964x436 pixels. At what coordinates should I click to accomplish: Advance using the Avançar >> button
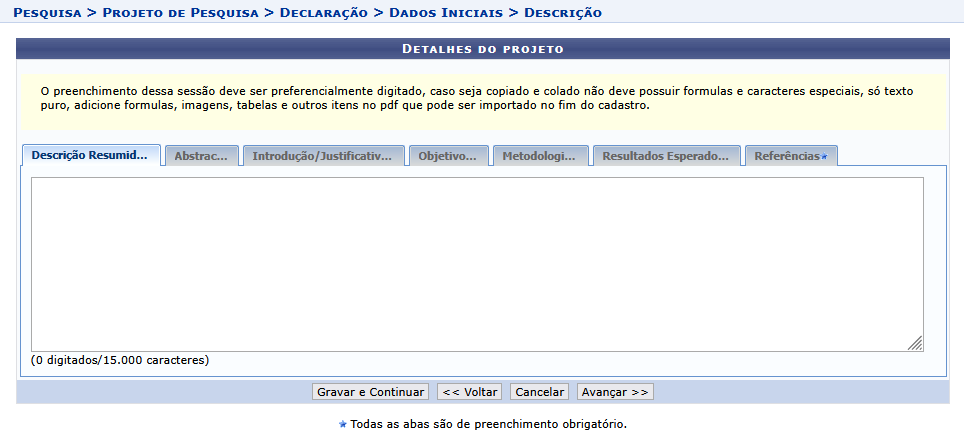pos(614,392)
